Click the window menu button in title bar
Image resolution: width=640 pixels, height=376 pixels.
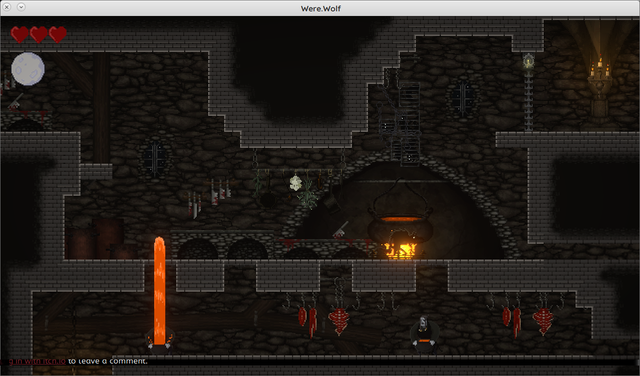point(21,7)
